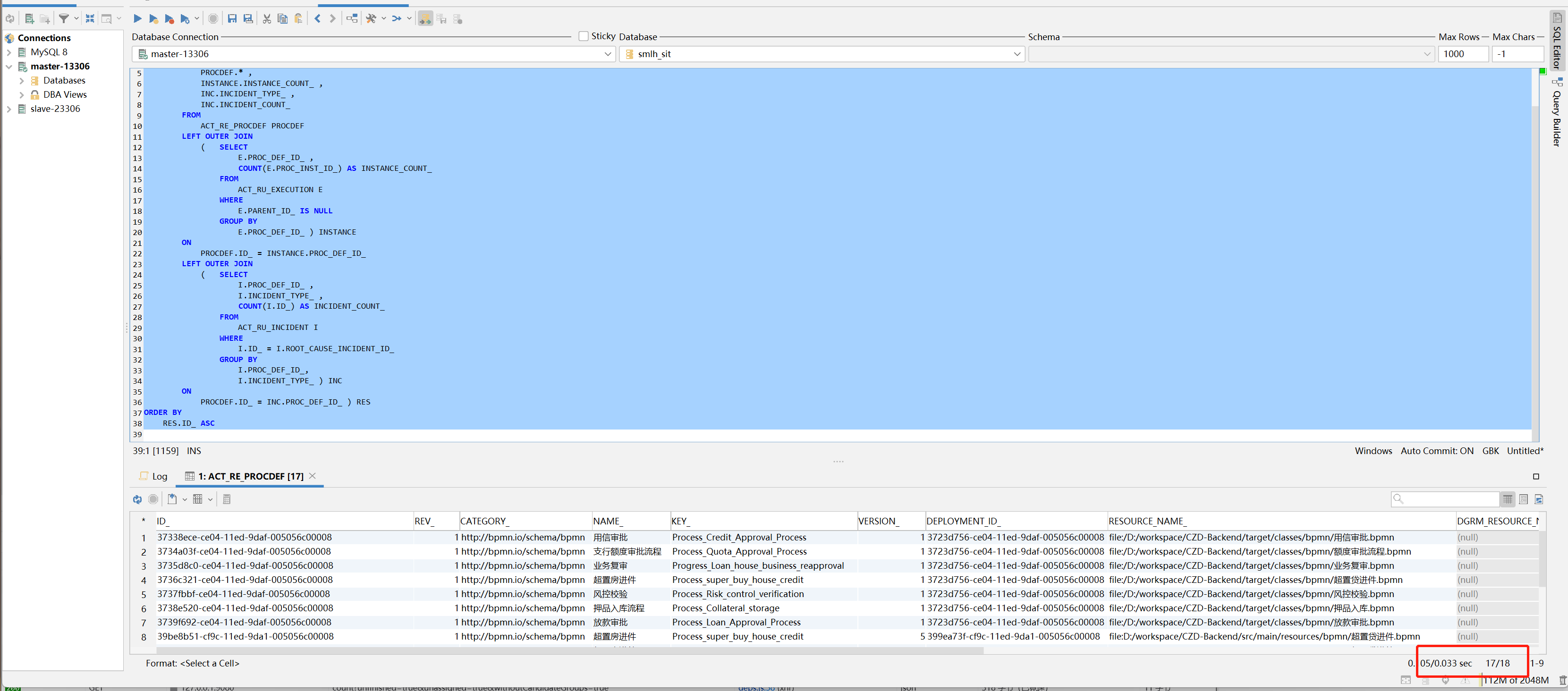Click the back arrow in editor toolbar
The width and height of the screenshot is (1568, 691).
pos(317,19)
